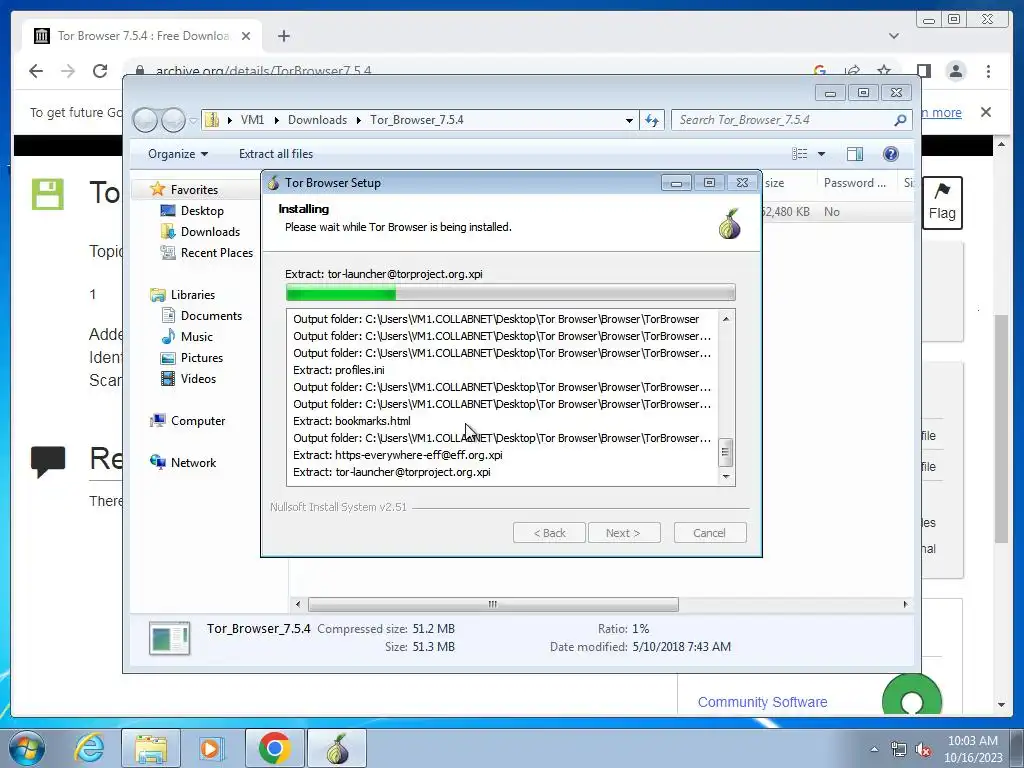Dismiss the Chrome info bar
The width and height of the screenshot is (1024, 768).
986,112
